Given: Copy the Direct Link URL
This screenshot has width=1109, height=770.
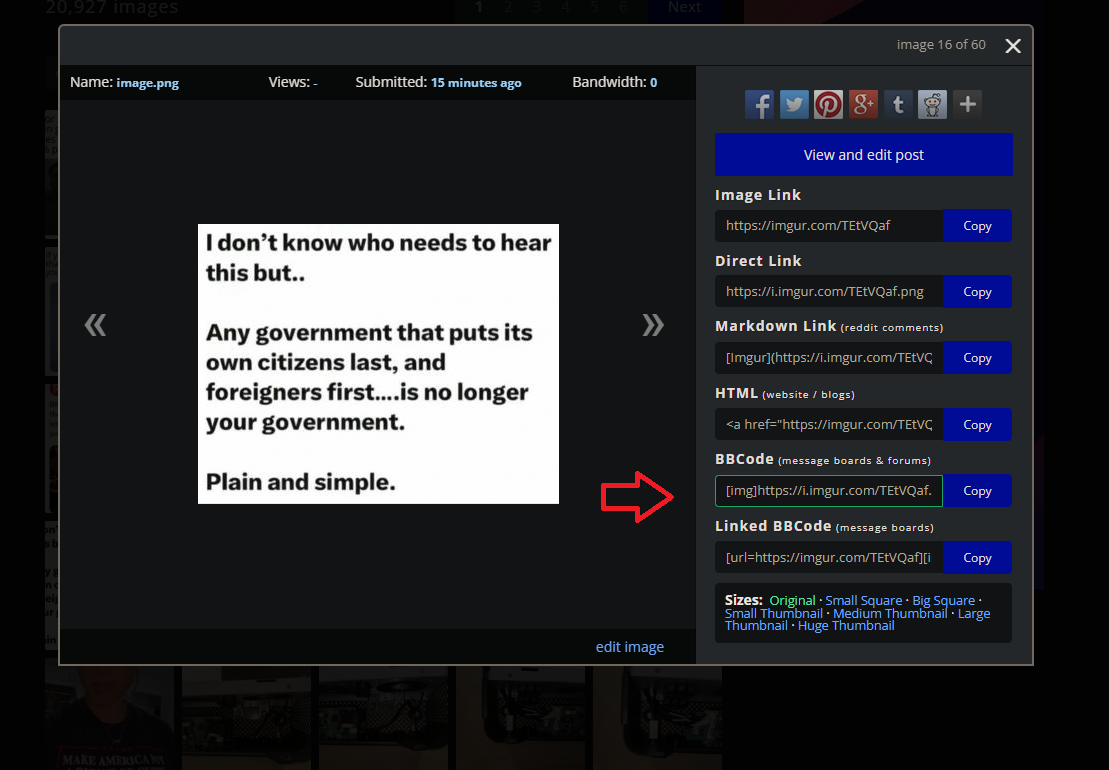Looking at the screenshot, I should (x=977, y=292).
